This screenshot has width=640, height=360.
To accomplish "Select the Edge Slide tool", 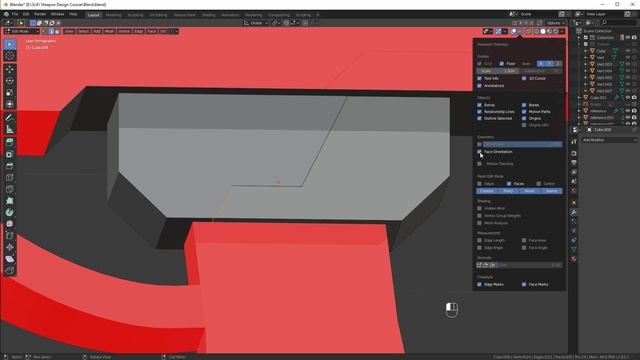I will pos(10,236).
